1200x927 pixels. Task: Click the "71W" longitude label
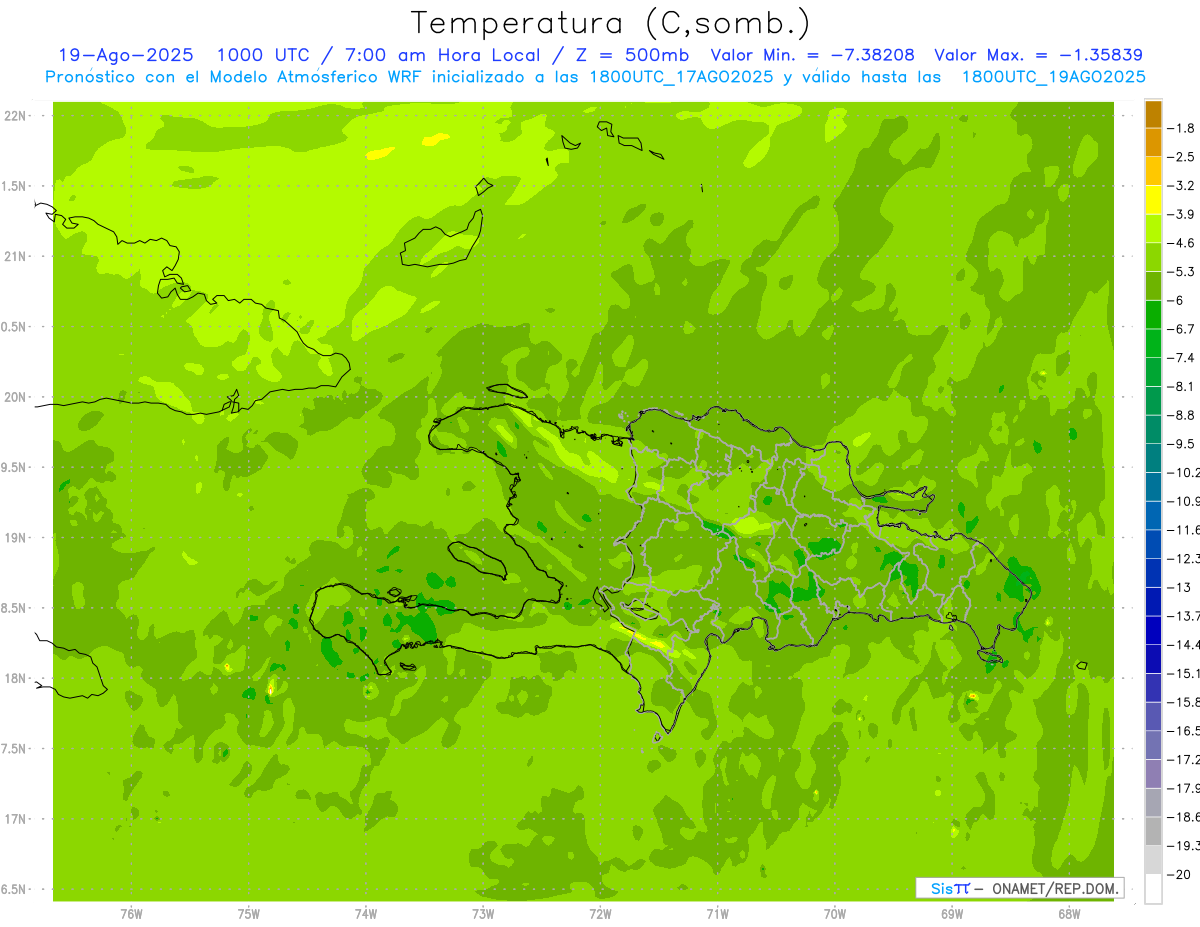click(x=717, y=913)
